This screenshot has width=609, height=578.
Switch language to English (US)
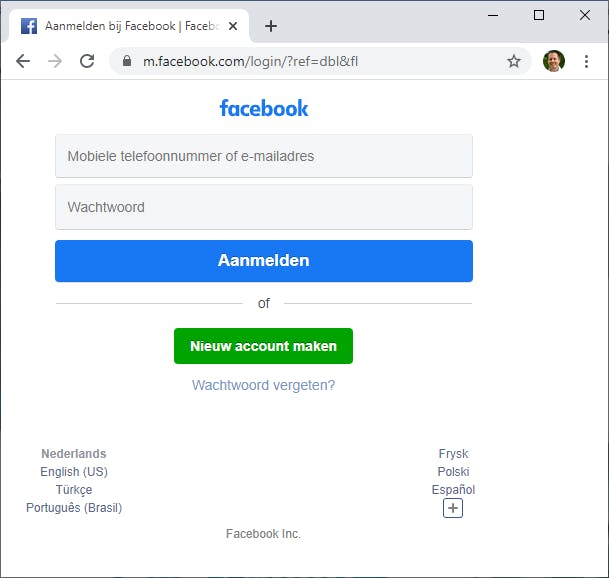pos(74,472)
